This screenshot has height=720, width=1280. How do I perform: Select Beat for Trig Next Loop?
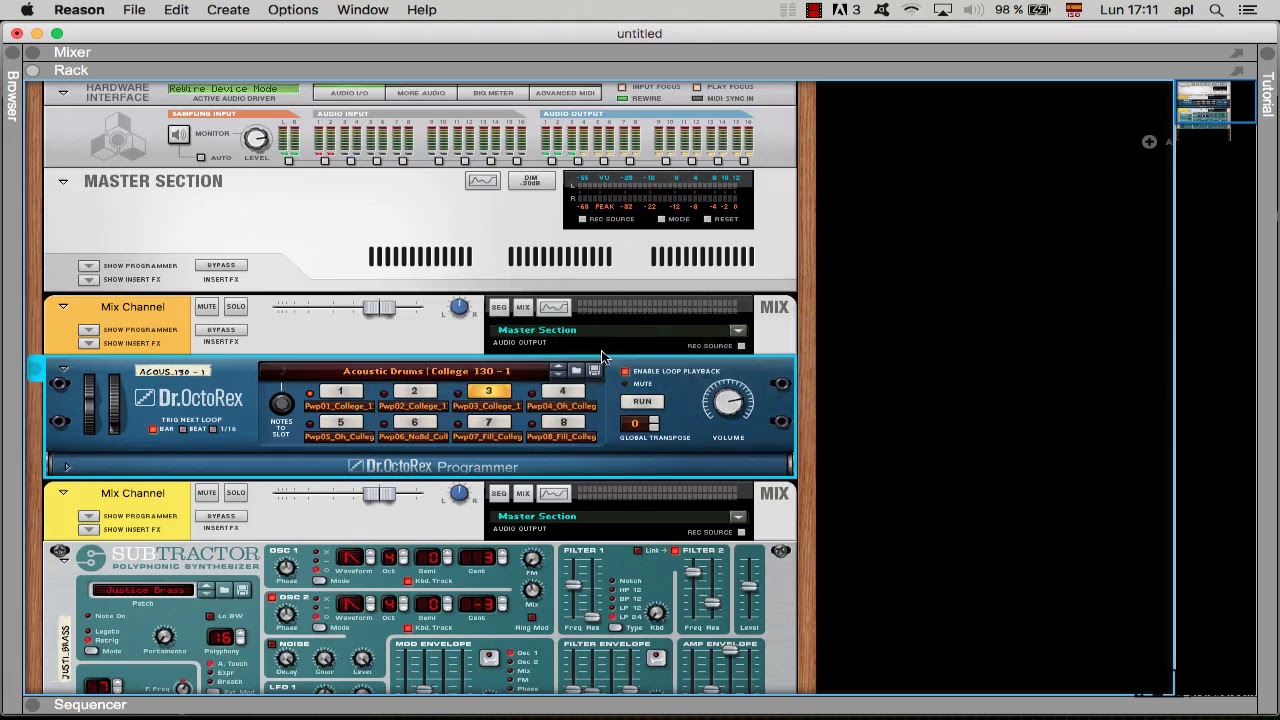183,429
